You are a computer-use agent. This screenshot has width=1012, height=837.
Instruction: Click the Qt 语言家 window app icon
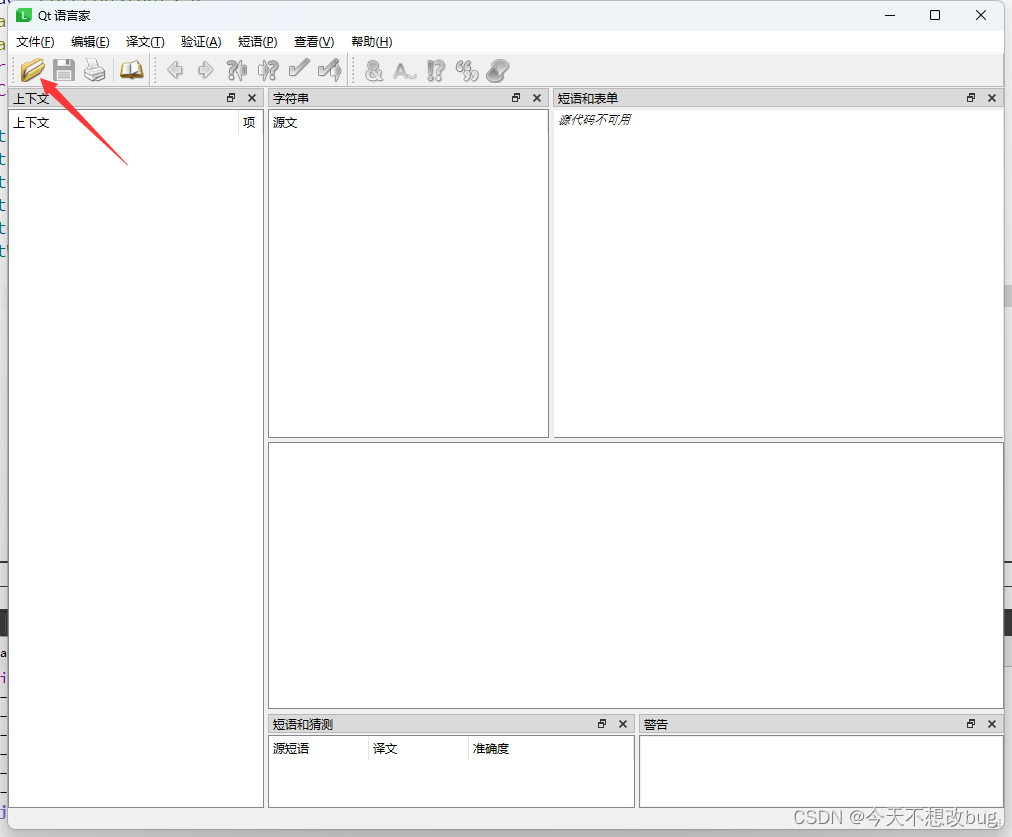pos(24,15)
